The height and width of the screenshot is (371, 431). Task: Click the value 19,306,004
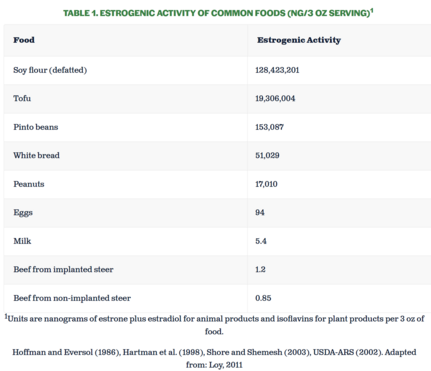(x=275, y=98)
